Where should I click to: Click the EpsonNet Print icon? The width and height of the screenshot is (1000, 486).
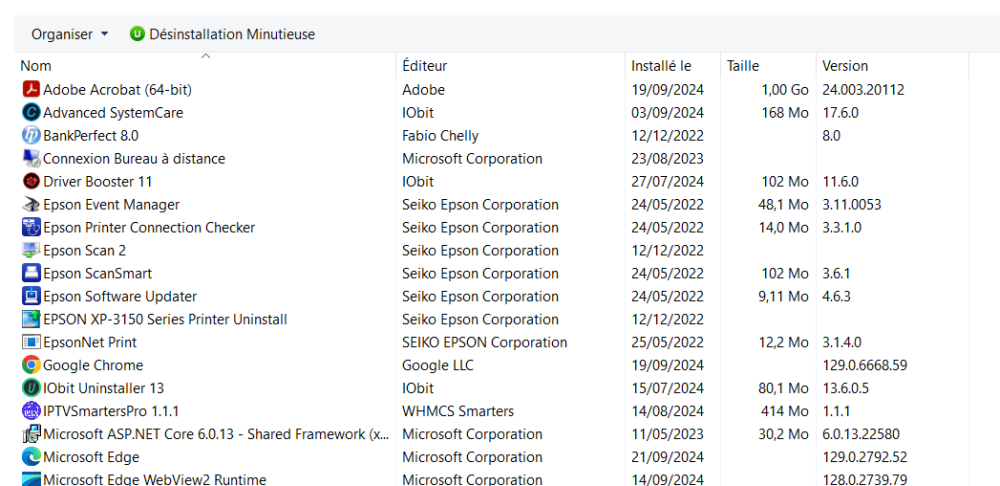[x=31, y=342]
